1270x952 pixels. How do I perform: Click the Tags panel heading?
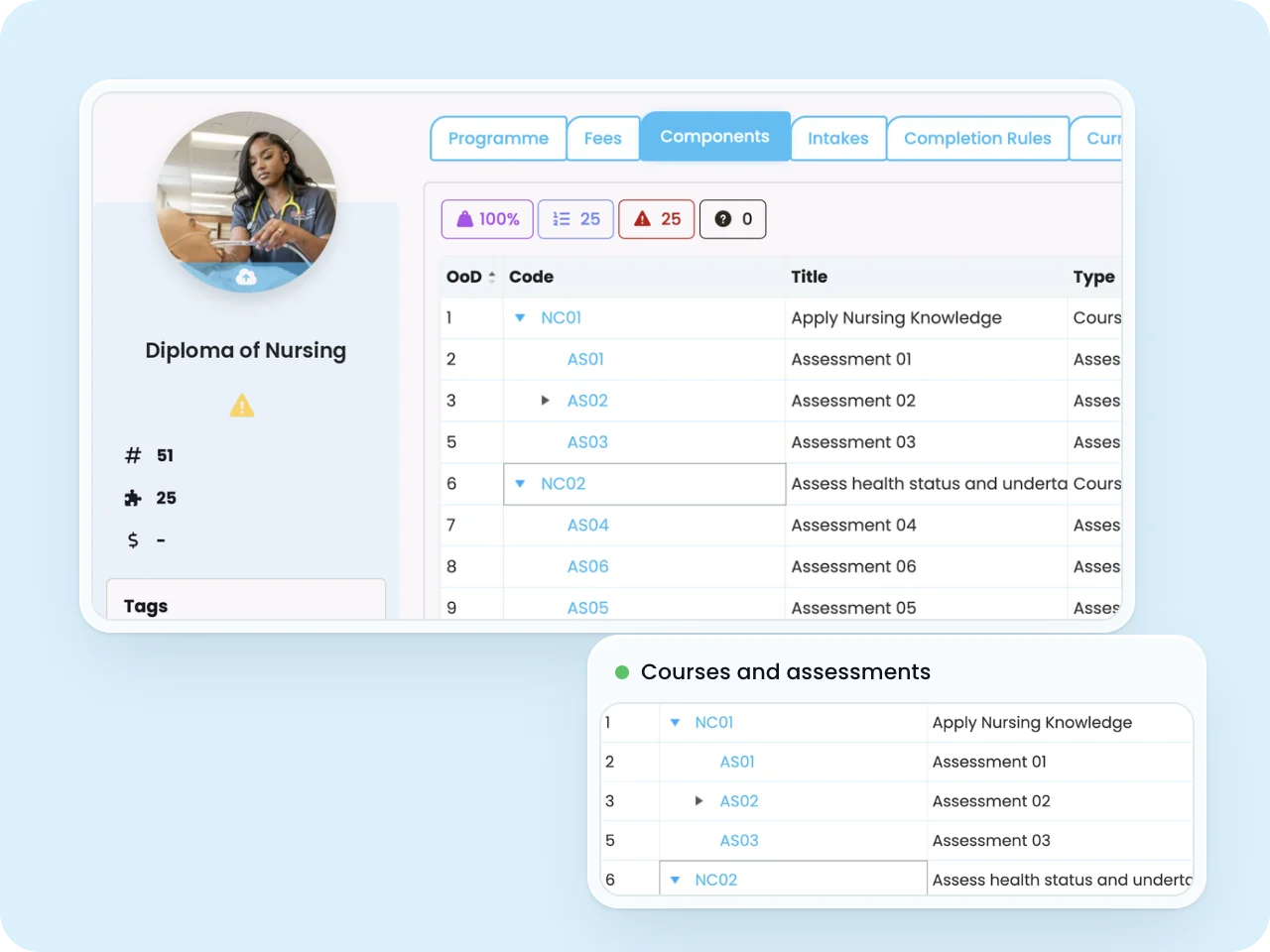click(146, 606)
